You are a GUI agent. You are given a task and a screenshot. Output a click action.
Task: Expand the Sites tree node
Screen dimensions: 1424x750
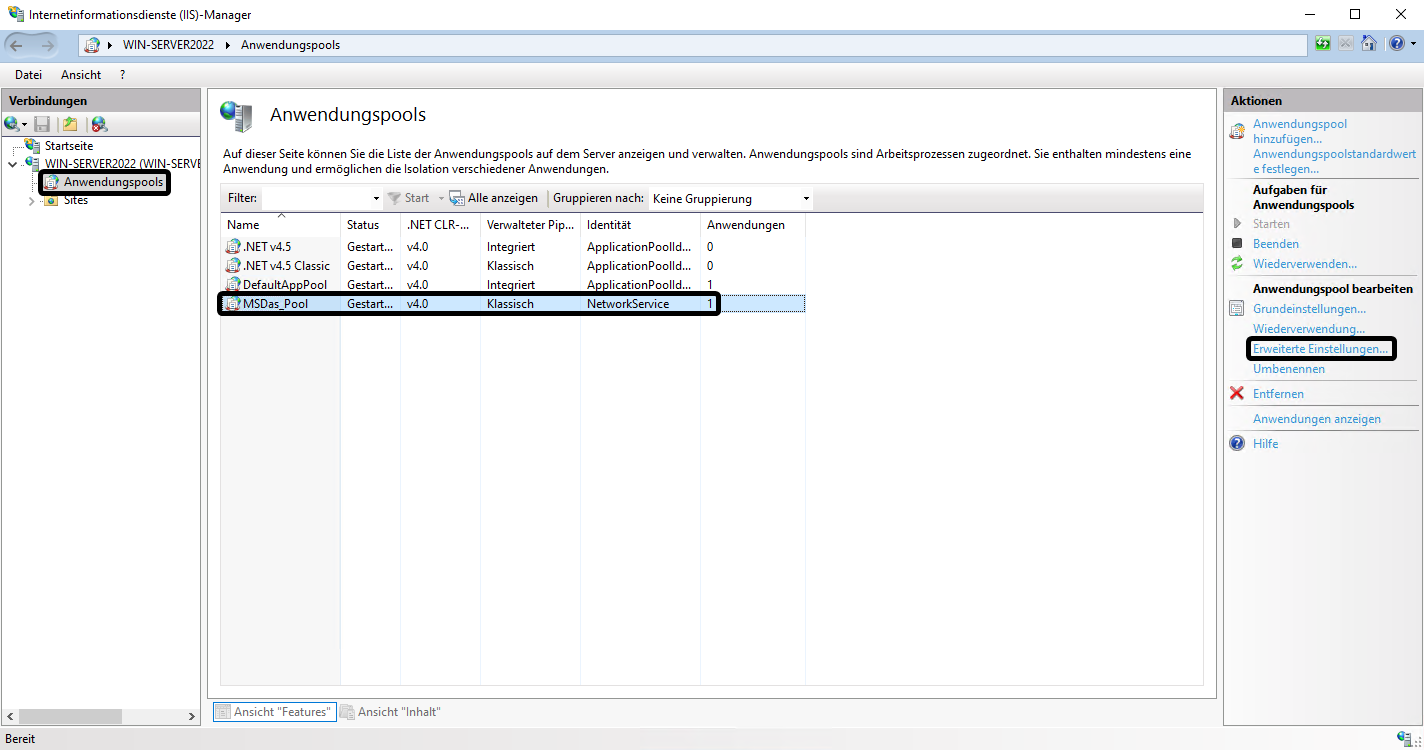32,201
